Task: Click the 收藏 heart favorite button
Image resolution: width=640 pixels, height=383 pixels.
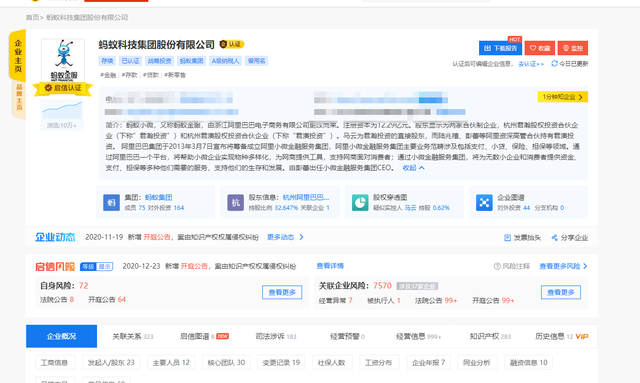Action: (x=540, y=48)
